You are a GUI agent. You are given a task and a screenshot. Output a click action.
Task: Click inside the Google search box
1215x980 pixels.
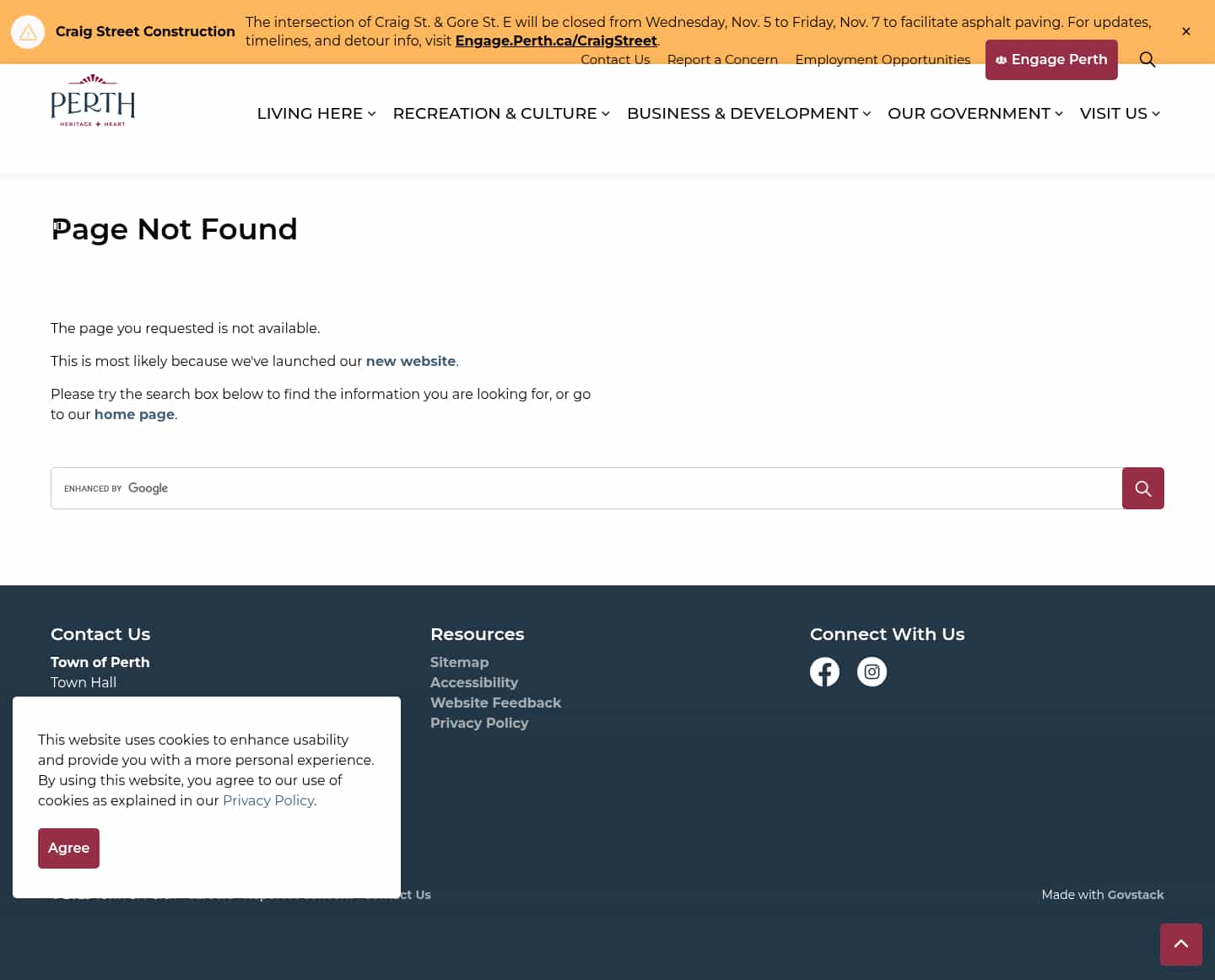point(582,488)
